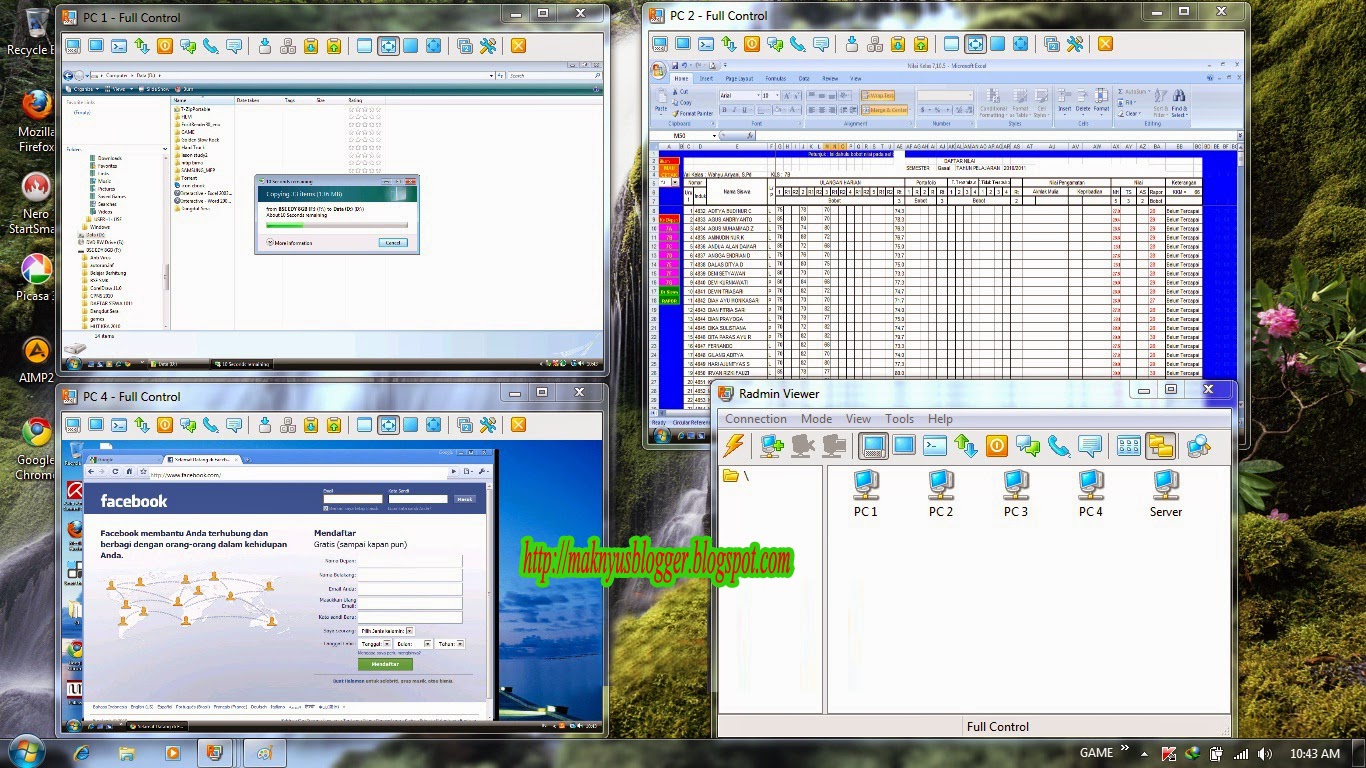Click copy progress bar in PC 1 dialog

[336, 225]
